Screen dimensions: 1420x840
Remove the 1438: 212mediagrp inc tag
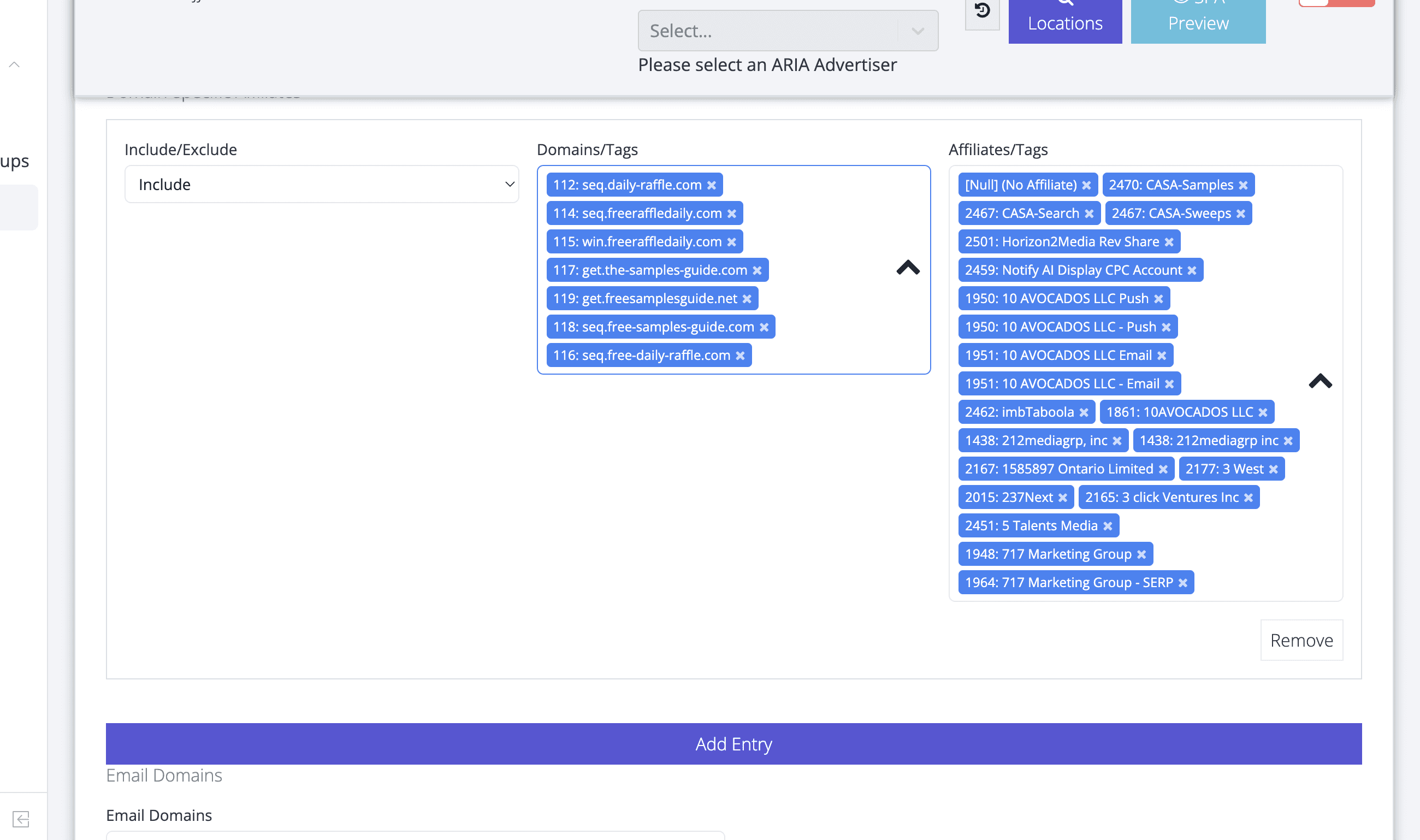1289,441
